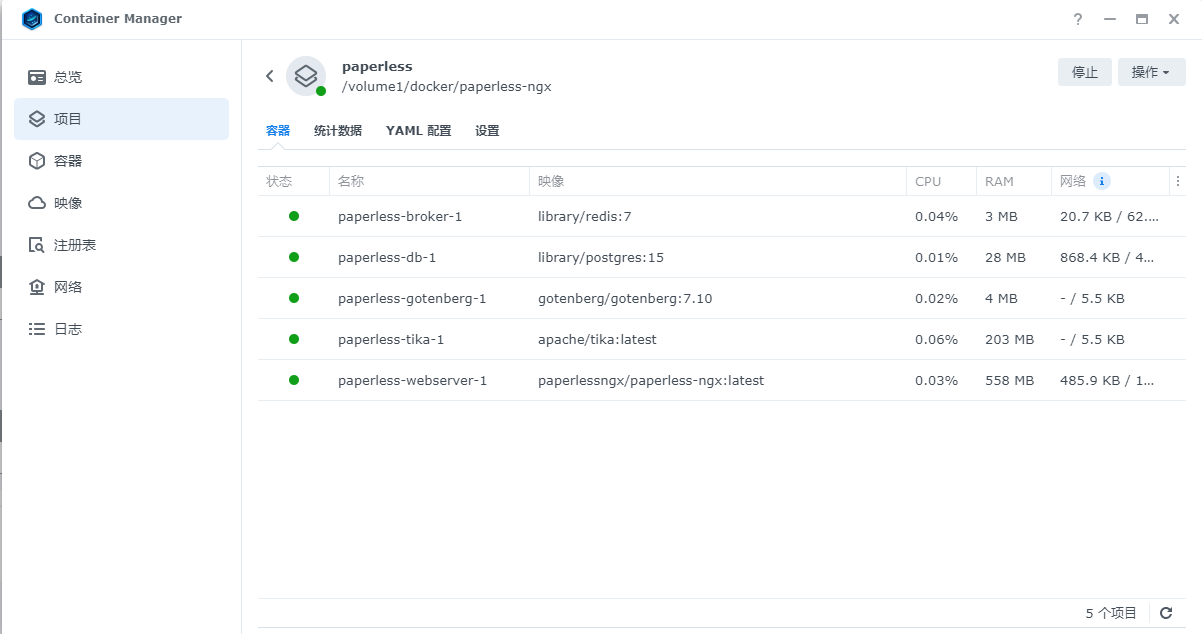1202x634 pixels.
Task: Open the column options three-dot menu
Action: click(x=1178, y=181)
